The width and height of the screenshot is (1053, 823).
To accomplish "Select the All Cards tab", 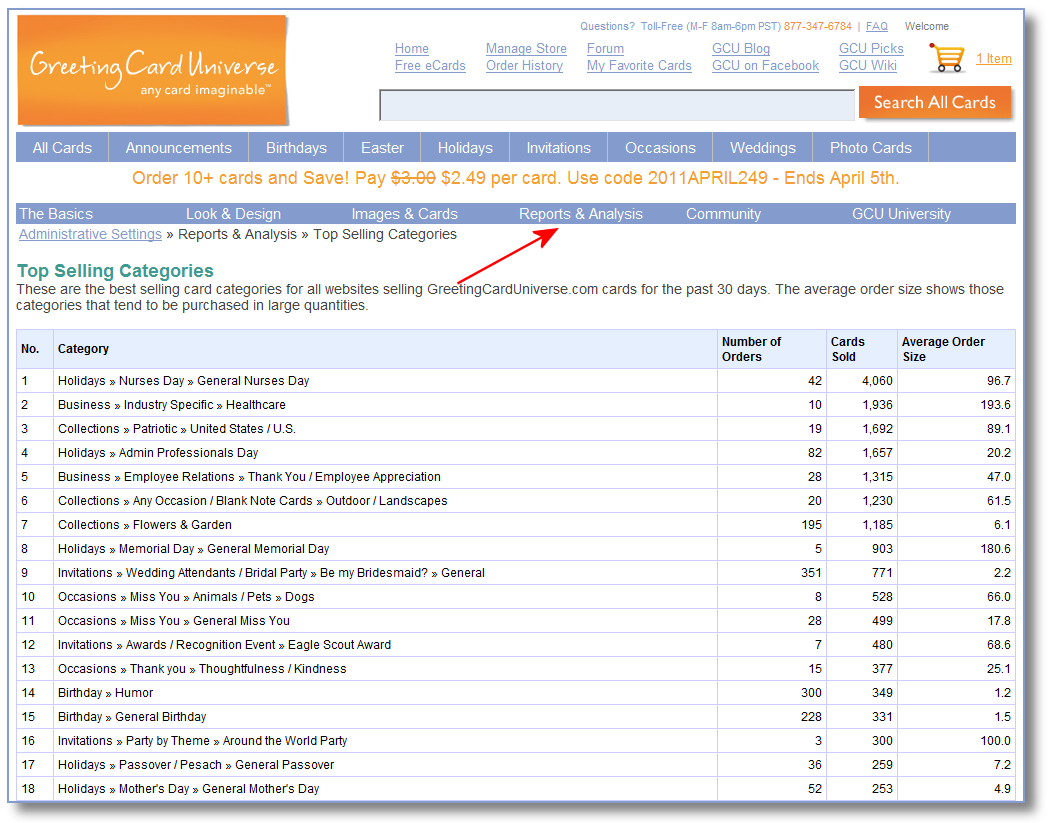I will 62,148.
